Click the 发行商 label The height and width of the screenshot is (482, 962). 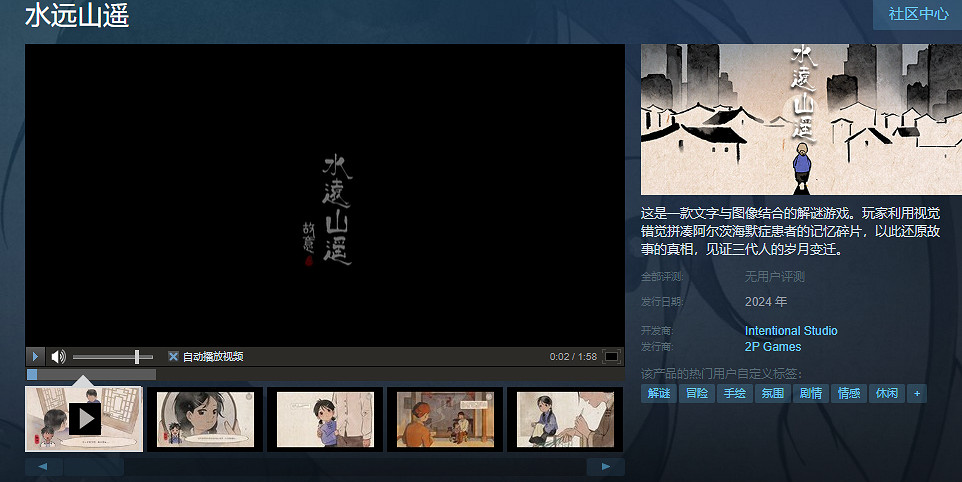pyautogui.click(x=657, y=346)
